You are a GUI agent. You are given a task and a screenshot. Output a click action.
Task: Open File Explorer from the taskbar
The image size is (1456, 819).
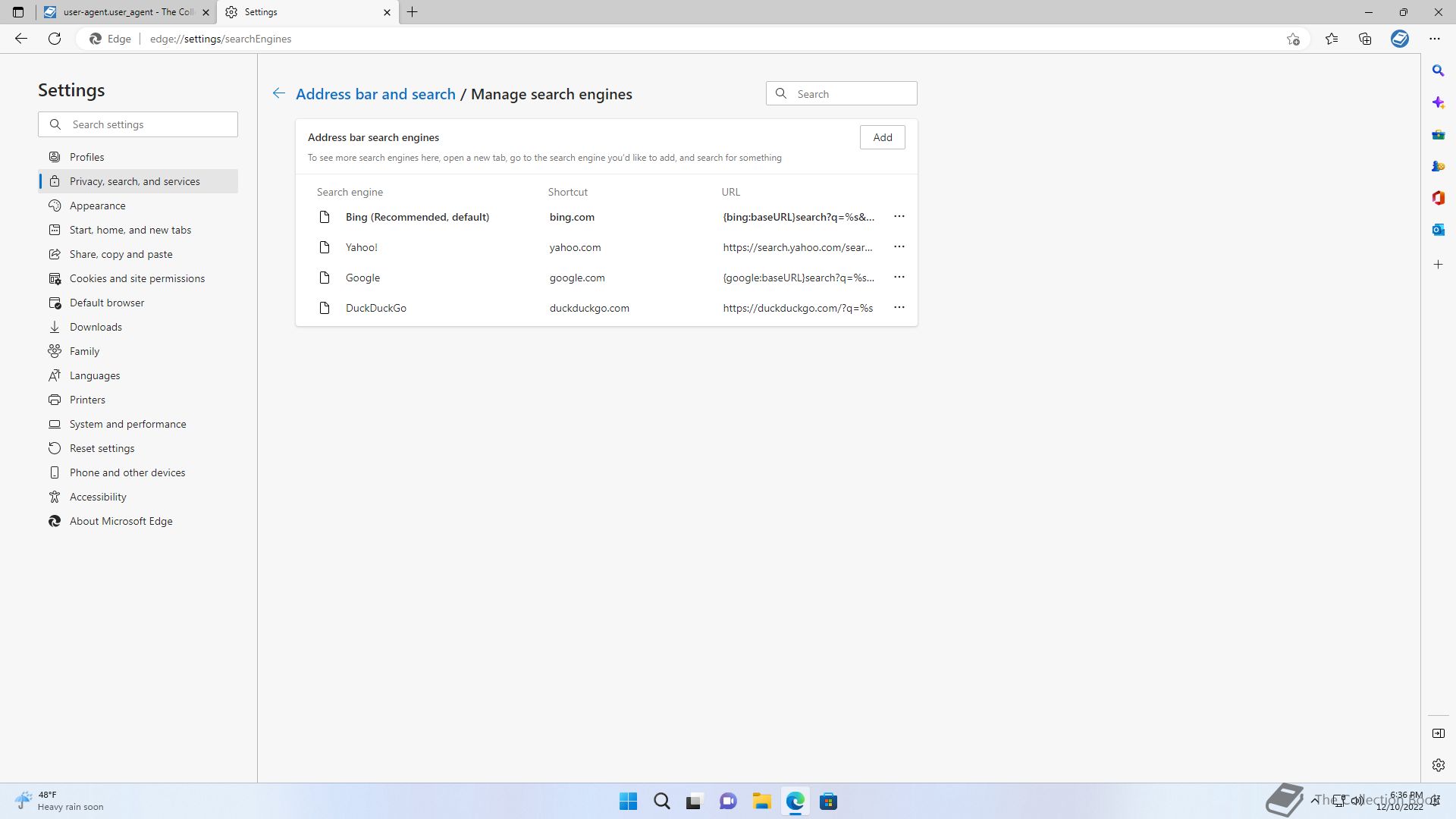click(761, 802)
